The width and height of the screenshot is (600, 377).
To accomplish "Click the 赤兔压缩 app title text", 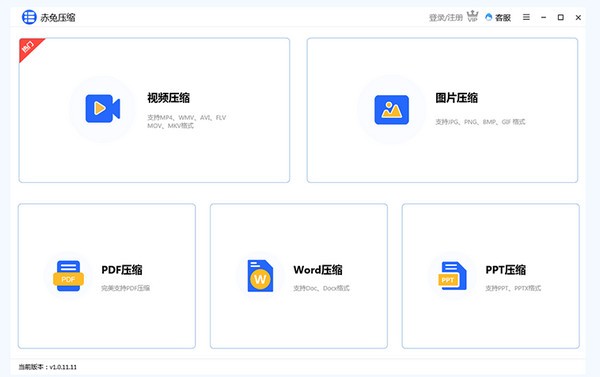I will (x=58, y=18).
